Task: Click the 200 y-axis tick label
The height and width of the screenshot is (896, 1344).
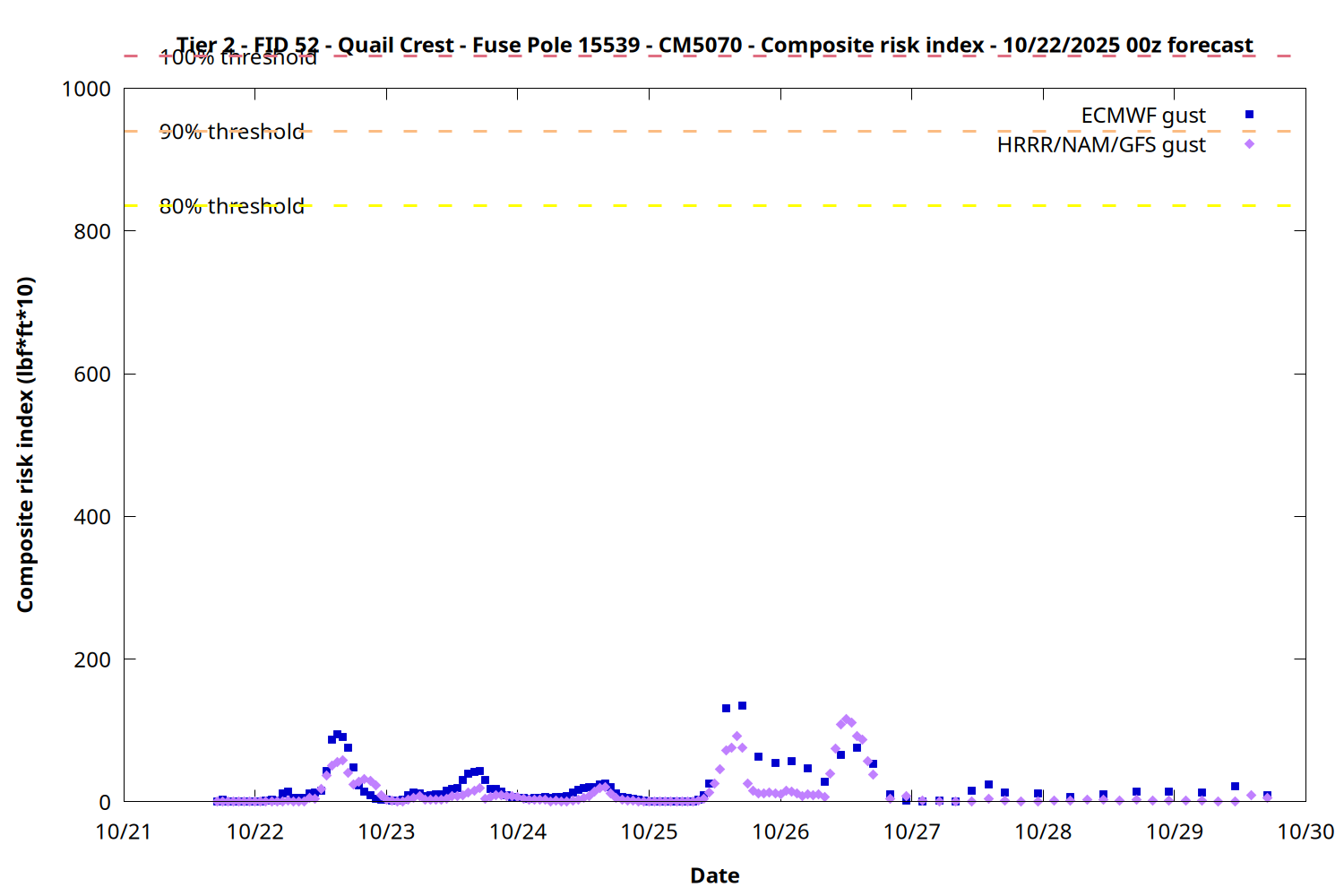Action: coord(92,659)
